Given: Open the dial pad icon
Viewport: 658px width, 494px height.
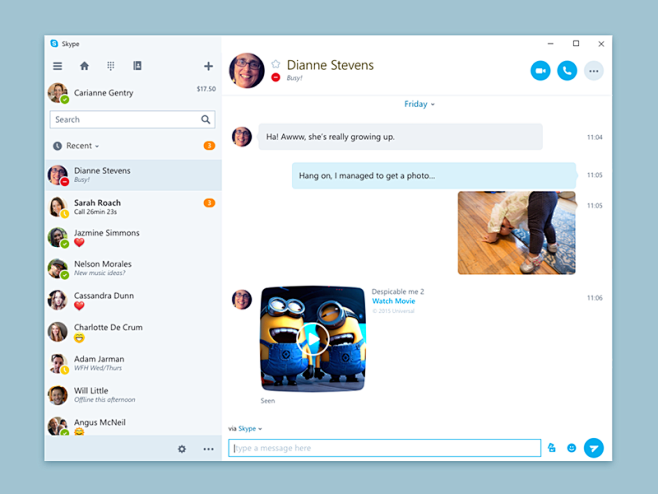Looking at the screenshot, I should [111, 66].
